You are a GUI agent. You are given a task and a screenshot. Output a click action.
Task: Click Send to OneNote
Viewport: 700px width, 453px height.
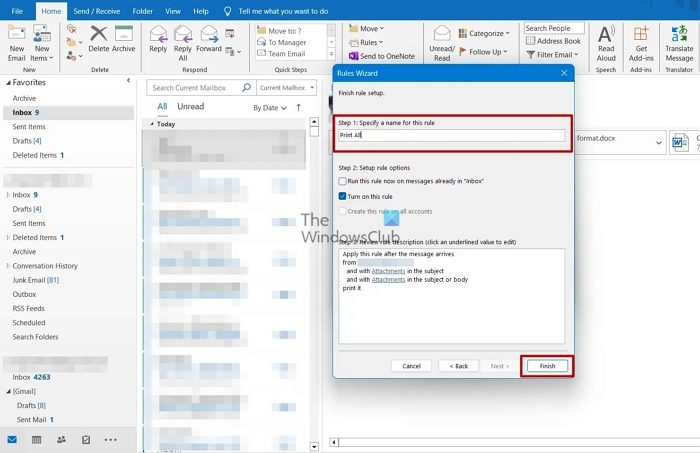click(382, 56)
